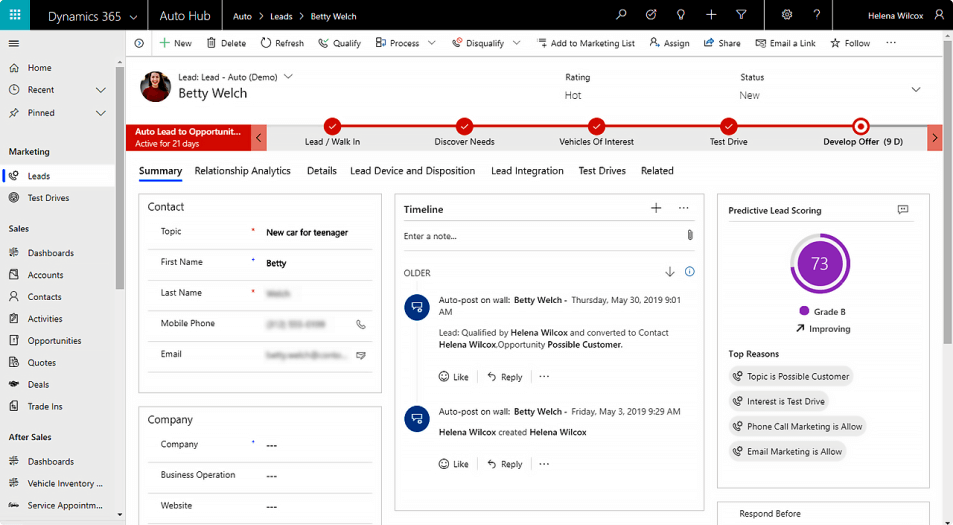Screen dimensions: 953x525
Task: Switch to the Test Drives tab
Action: pyautogui.click(x=602, y=171)
